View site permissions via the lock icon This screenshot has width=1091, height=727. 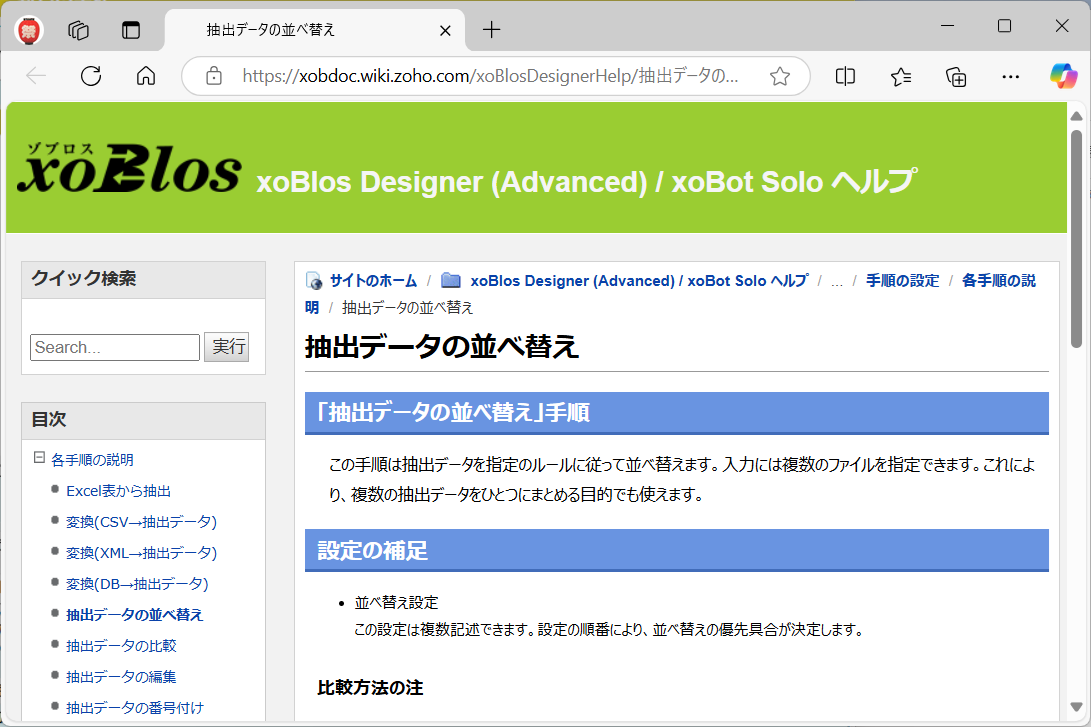click(x=213, y=76)
